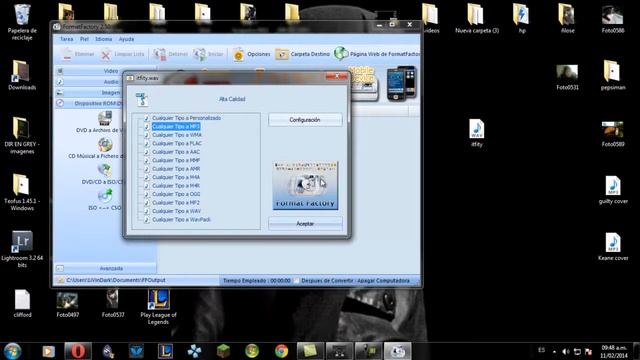Open the Tarea menu
Screen dimensions: 640x360
tap(67, 39)
